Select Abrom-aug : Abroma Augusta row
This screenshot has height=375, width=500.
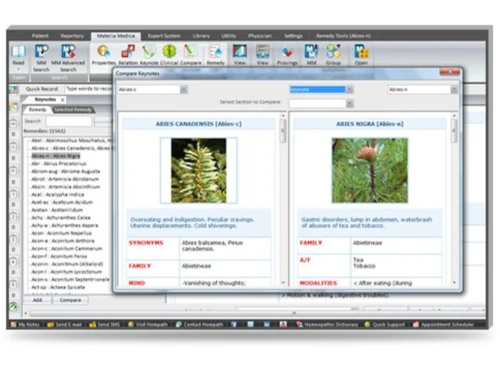(x=65, y=171)
